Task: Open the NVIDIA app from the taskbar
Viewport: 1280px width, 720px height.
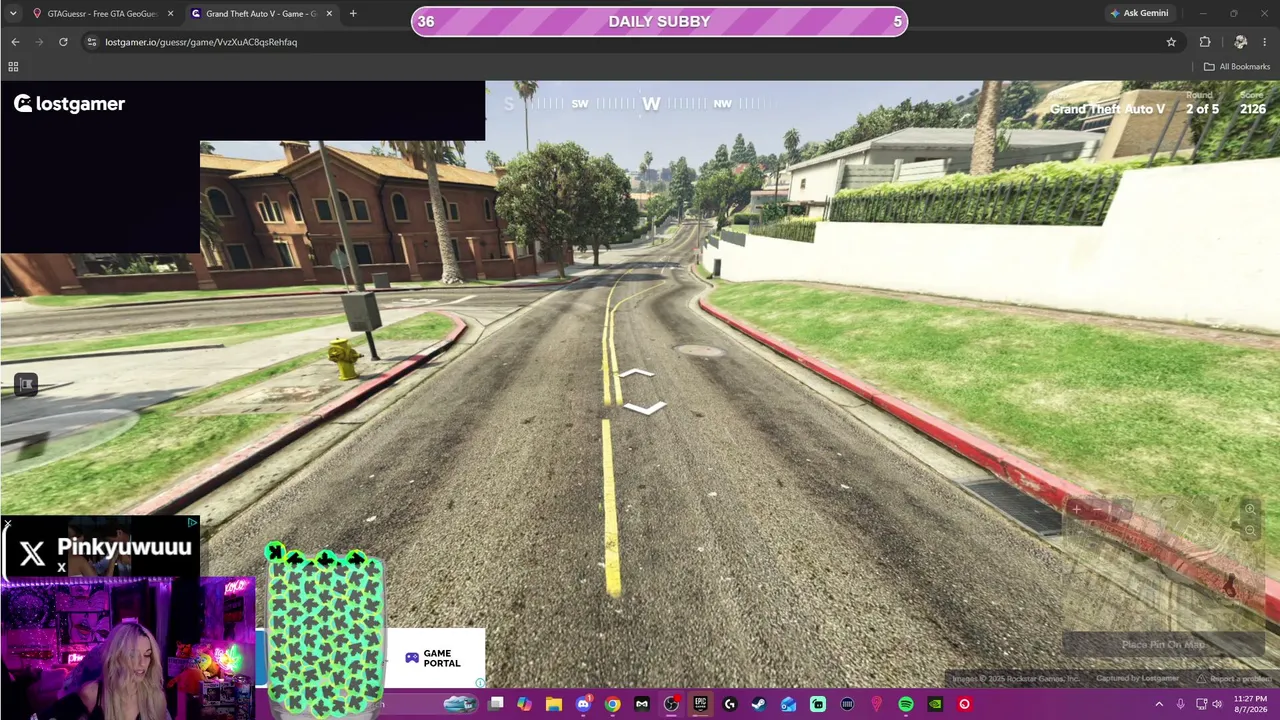Action: tap(935, 704)
